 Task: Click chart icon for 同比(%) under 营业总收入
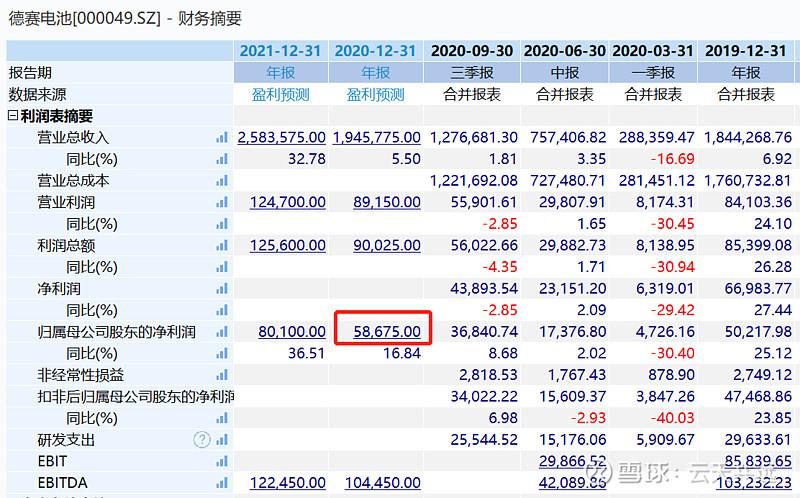[222, 160]
